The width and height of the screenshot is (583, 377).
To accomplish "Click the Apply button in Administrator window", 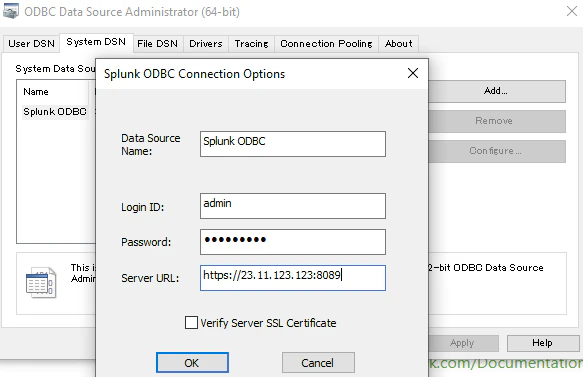I will coord(463,343).
